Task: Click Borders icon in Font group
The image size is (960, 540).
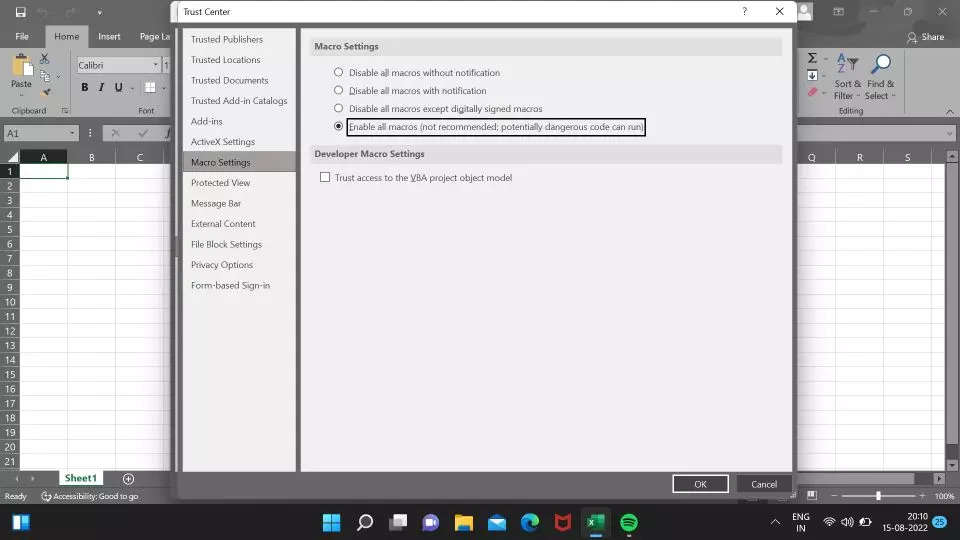Action: point(150,87)
